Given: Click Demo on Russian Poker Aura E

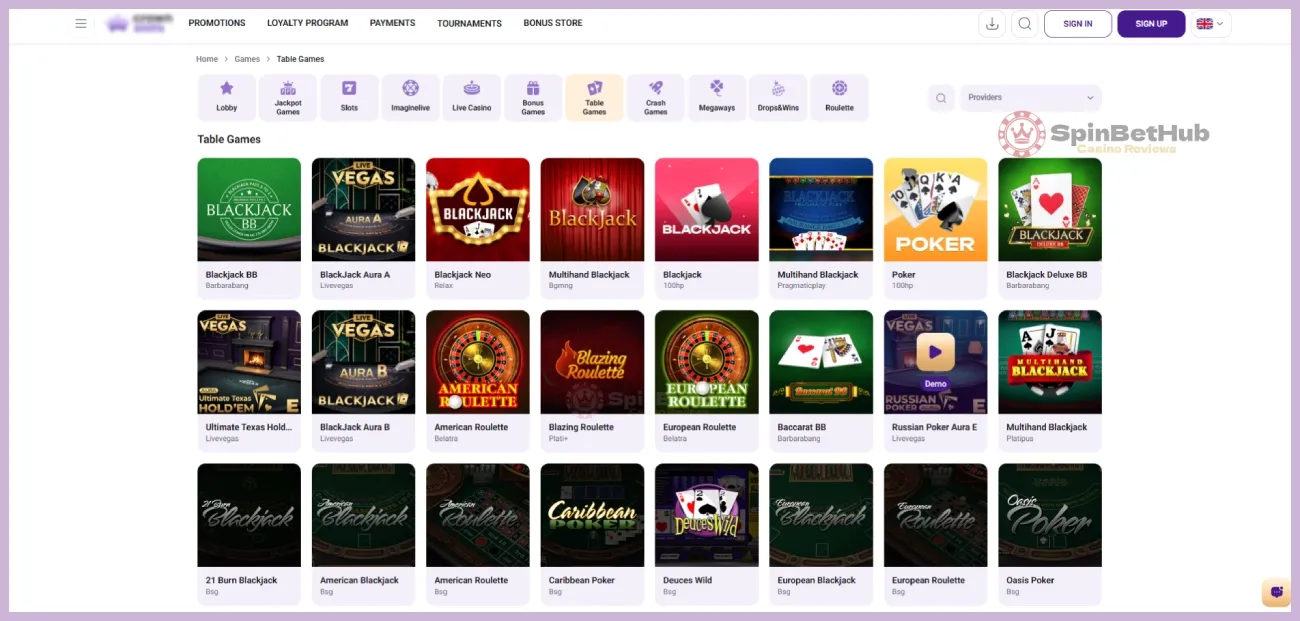Looking at the screenshot, I should point(935,384).
